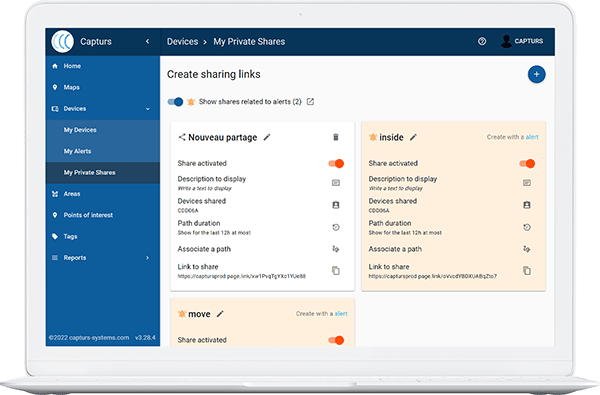600x395 pixels.
Task: Delete the Nouveau partage share with trash icon
Action: 336,137
